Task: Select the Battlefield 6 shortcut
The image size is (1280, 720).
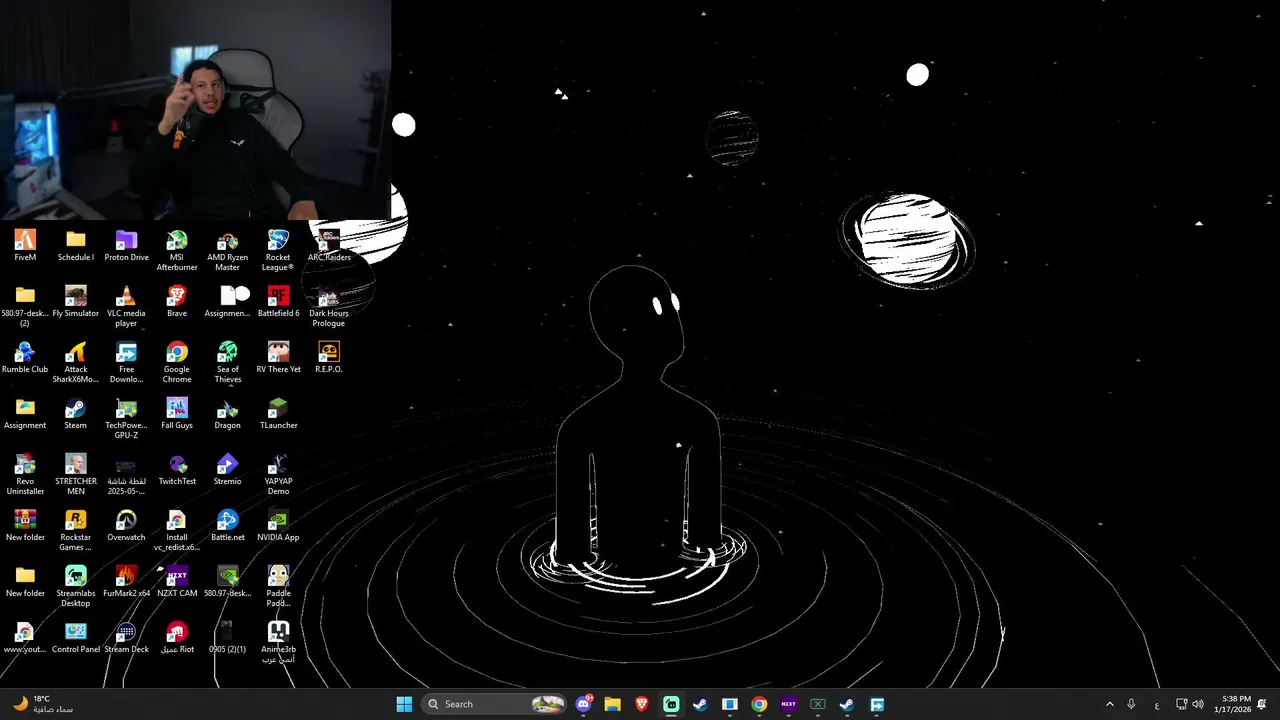Action: coord(278,302)
